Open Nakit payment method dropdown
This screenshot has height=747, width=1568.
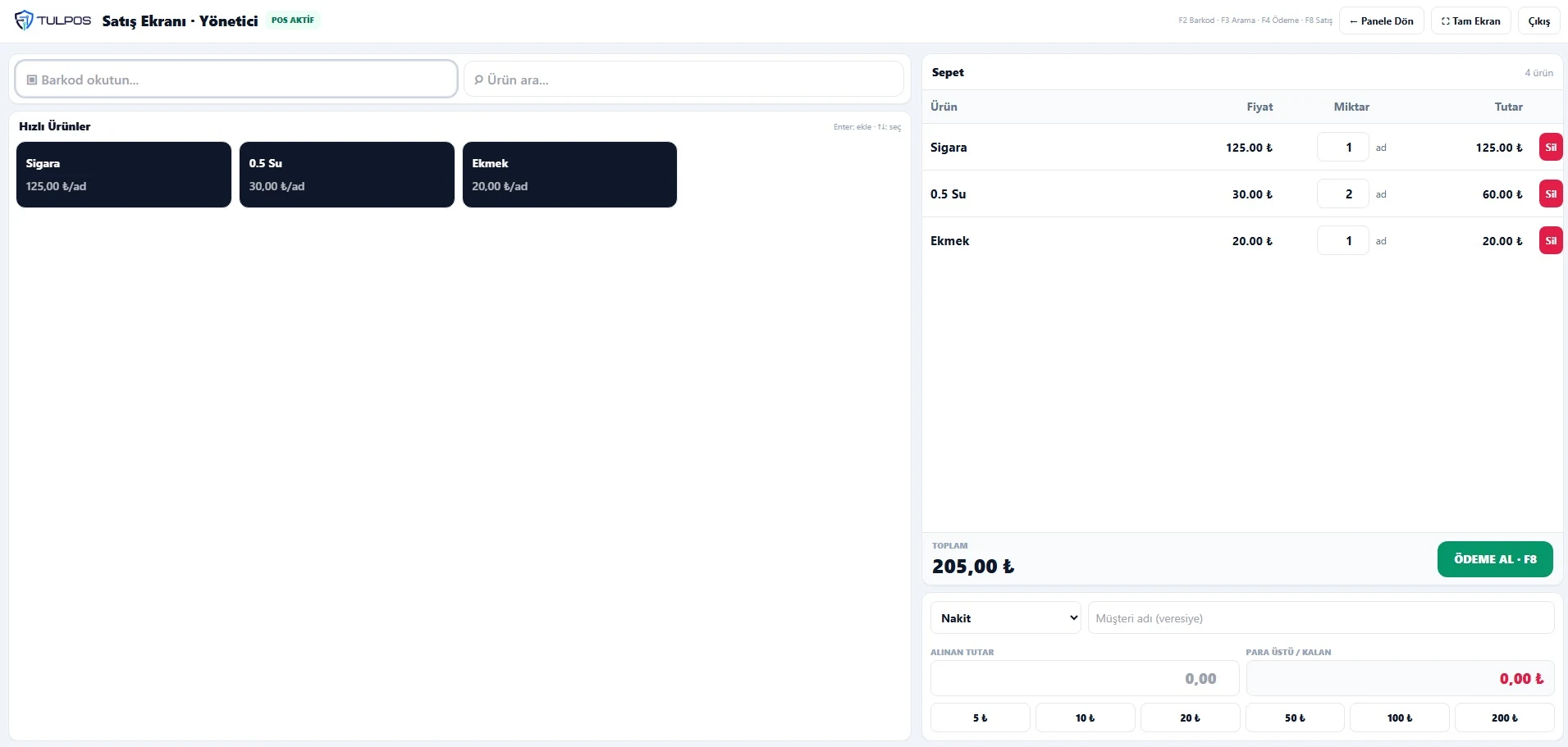pos(1006,618)
